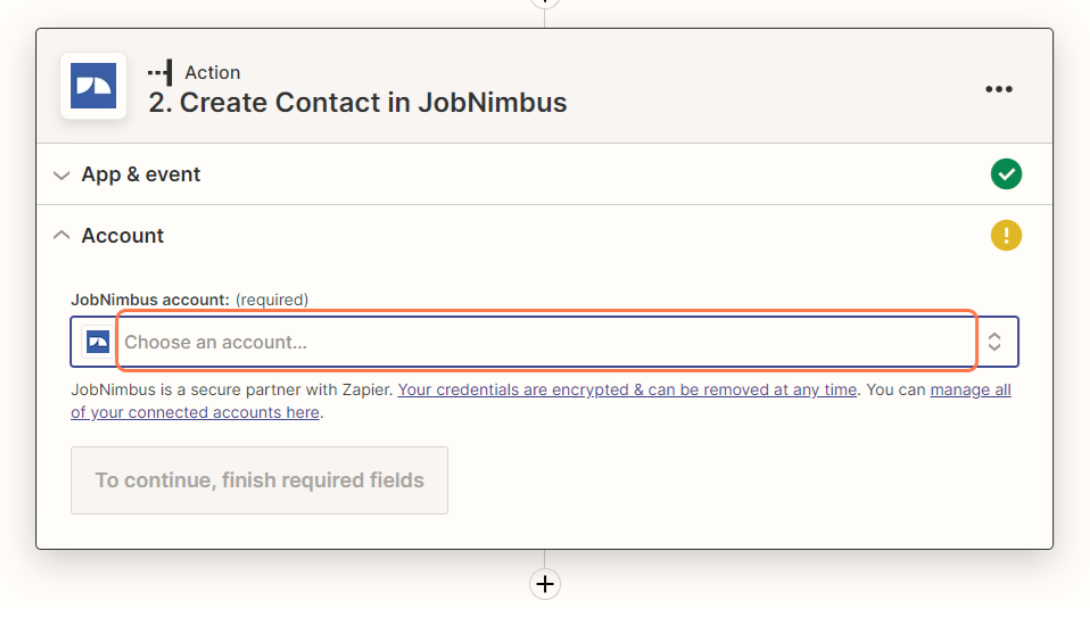Click the JobNimbus app logo in step header
The width and height of the screenshot is (1090, 640).
[x=93, y=86]
